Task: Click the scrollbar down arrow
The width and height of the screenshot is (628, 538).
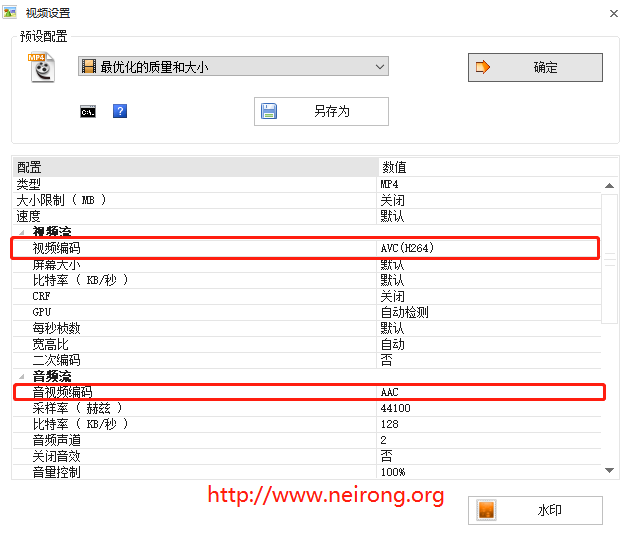Action: (610, 470)
